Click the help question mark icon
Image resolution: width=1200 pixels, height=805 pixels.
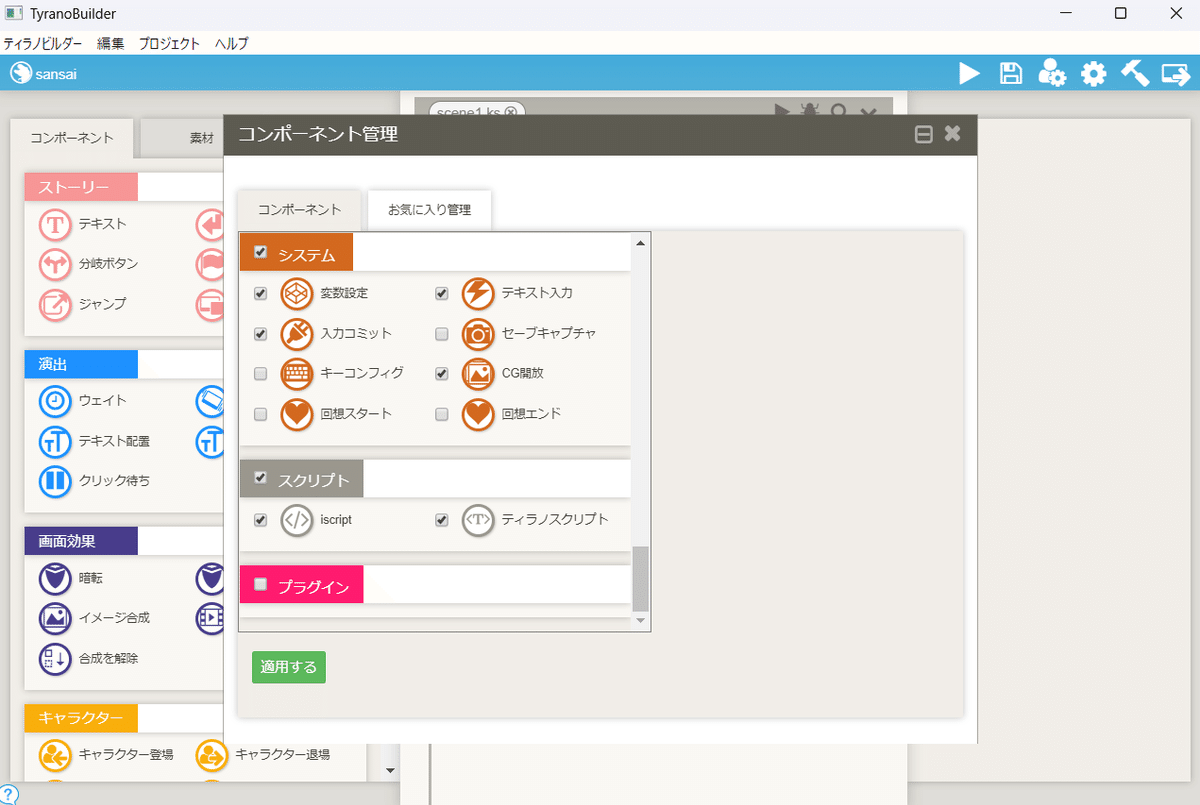[x=8, y=795]
